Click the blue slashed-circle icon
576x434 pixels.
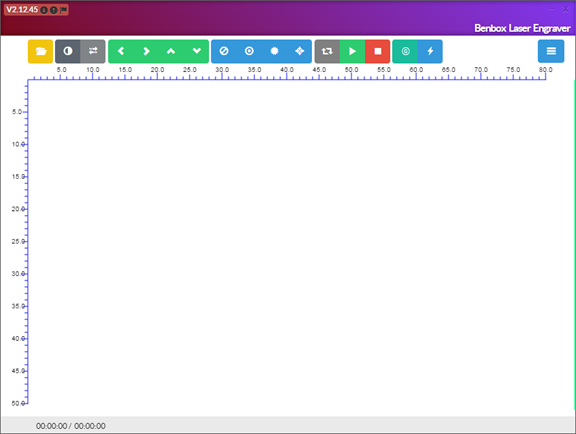click(224, 51)
